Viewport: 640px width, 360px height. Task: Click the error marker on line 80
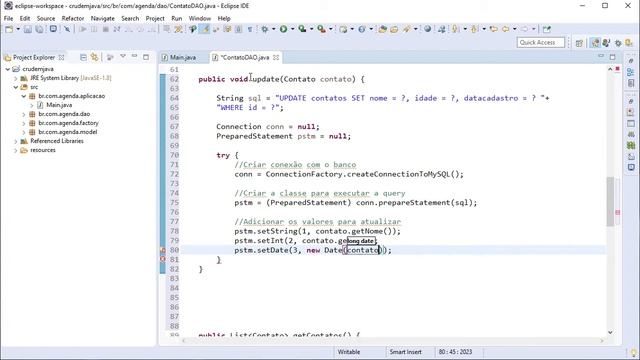click(162, 250)
